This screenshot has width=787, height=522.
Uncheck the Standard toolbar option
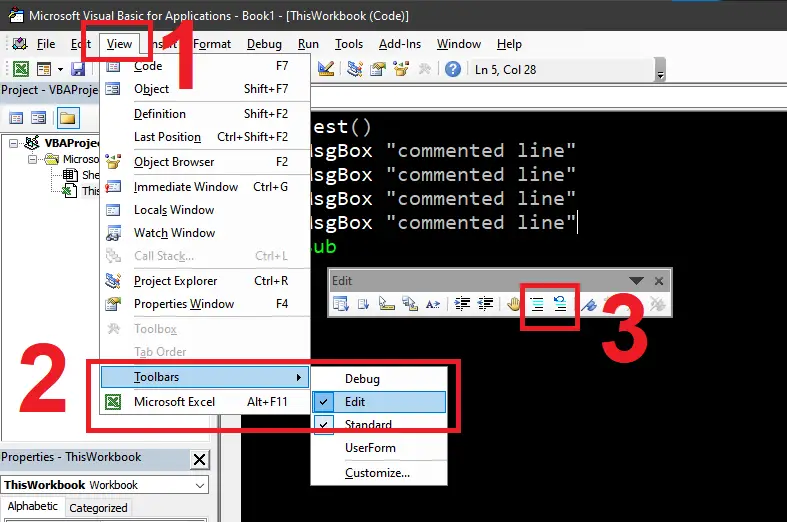click(379, 425)
